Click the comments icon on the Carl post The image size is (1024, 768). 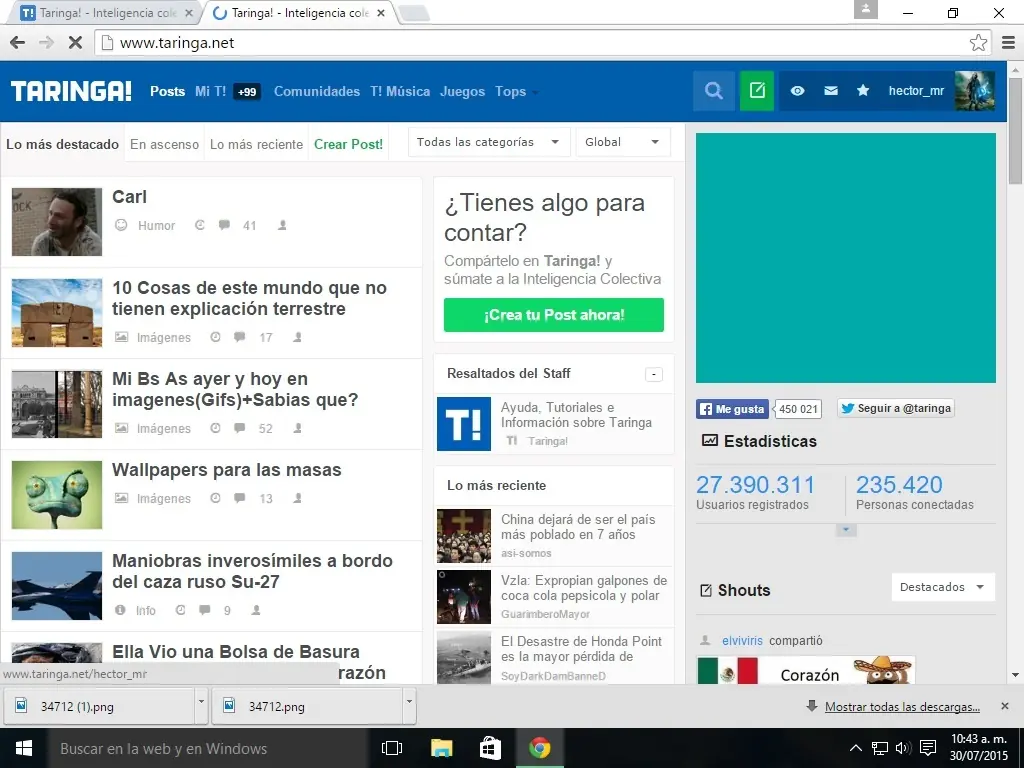point(224,225)
